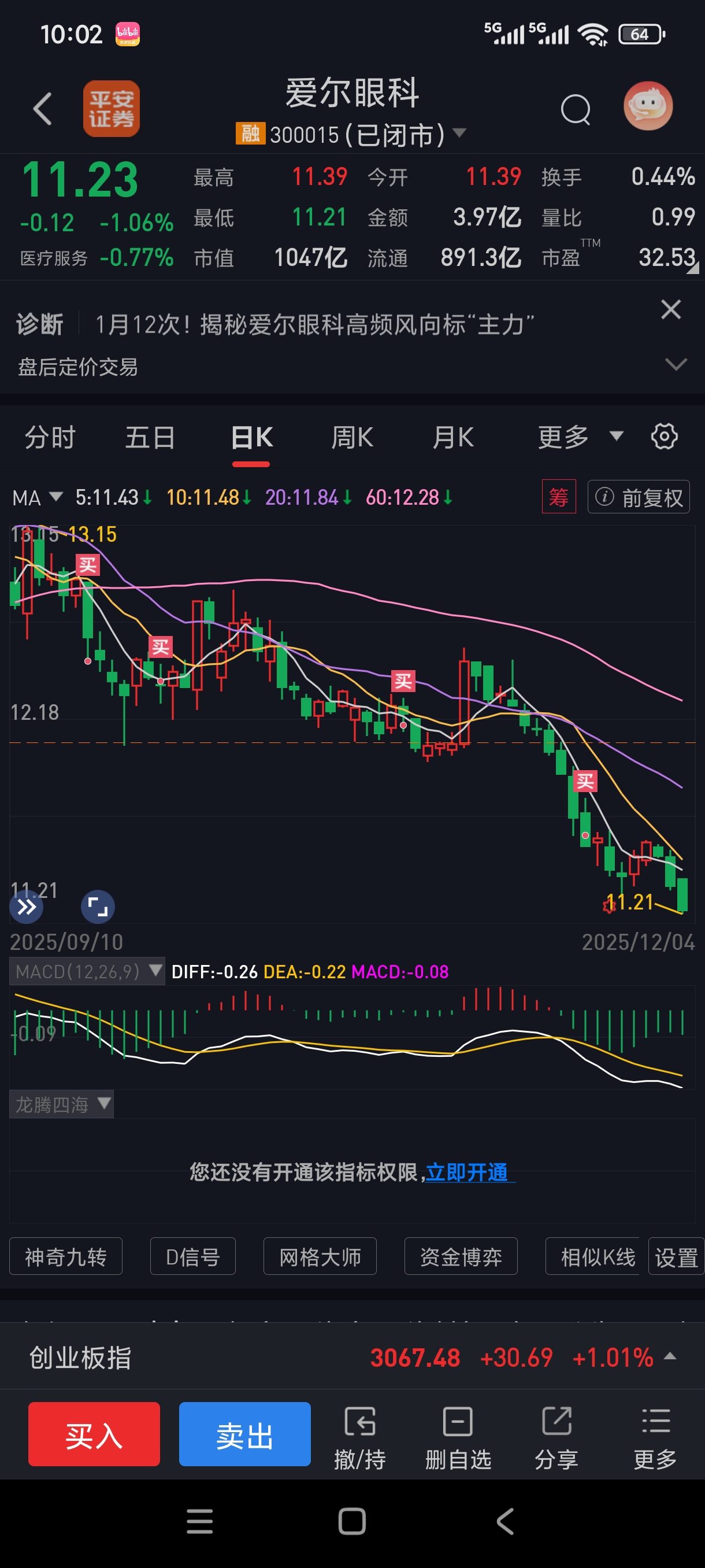Image resolution: width=705 pixels, height=1568 pixels.
Task: Tap the 市值 1047亿 value
Action: [x=310, y=257]
